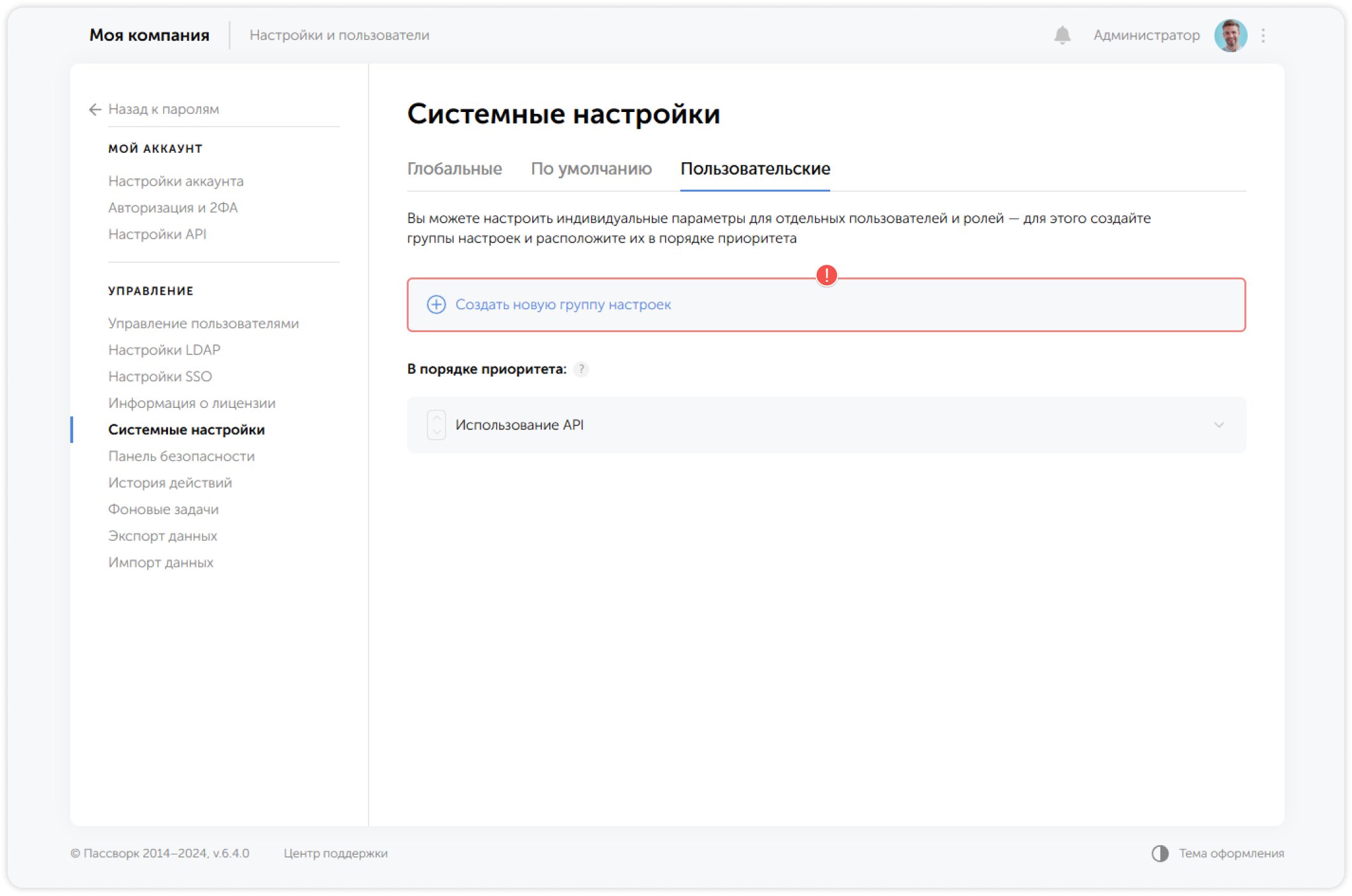1352x896 pixels.
Task: Open 'Настройки и пользователи' in the header
Action: (340, 35)
